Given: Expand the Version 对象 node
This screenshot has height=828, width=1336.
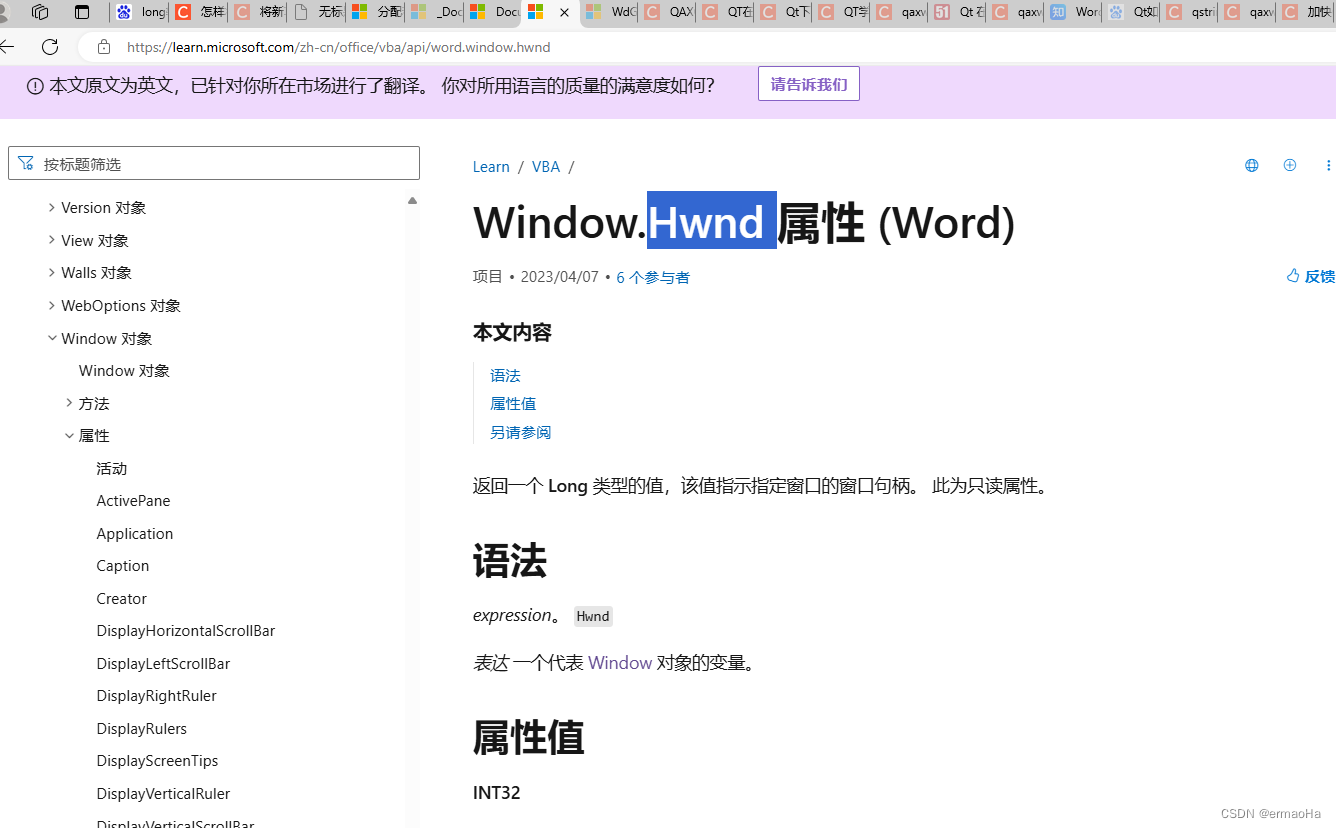Looking at the screenshot, I should pos(52,207).
